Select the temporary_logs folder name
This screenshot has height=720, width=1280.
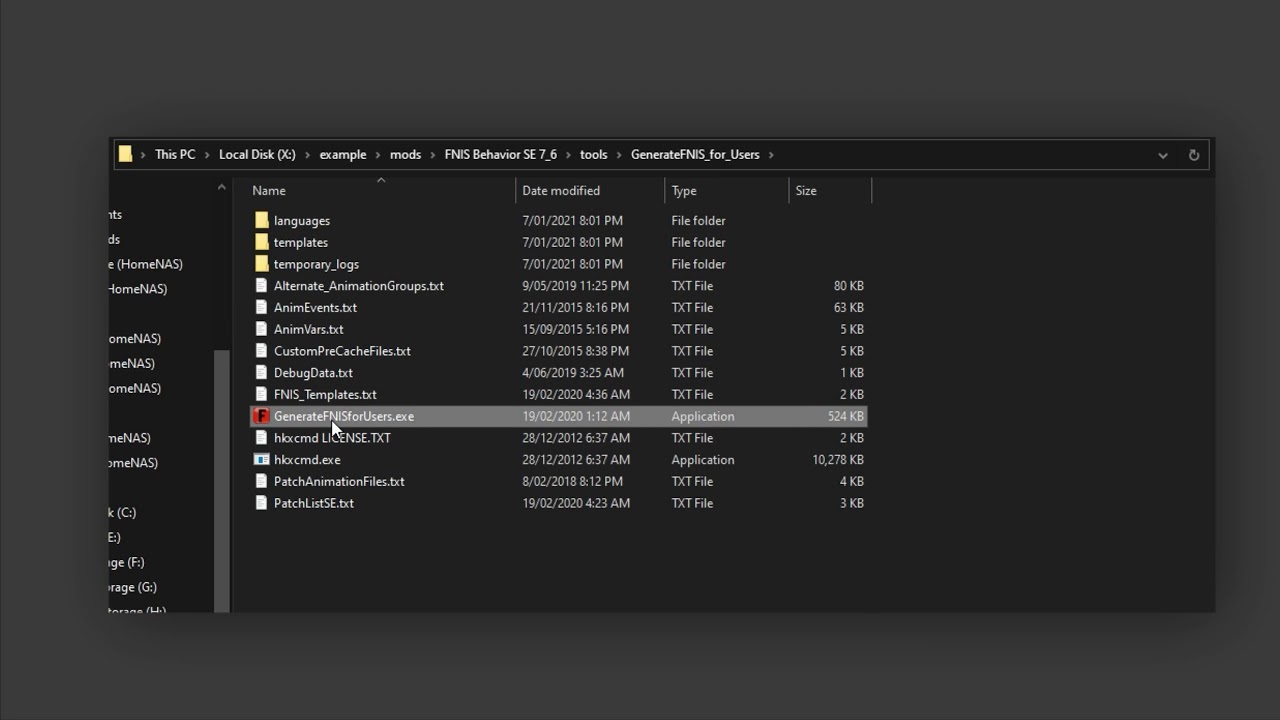tap(316, 265)
